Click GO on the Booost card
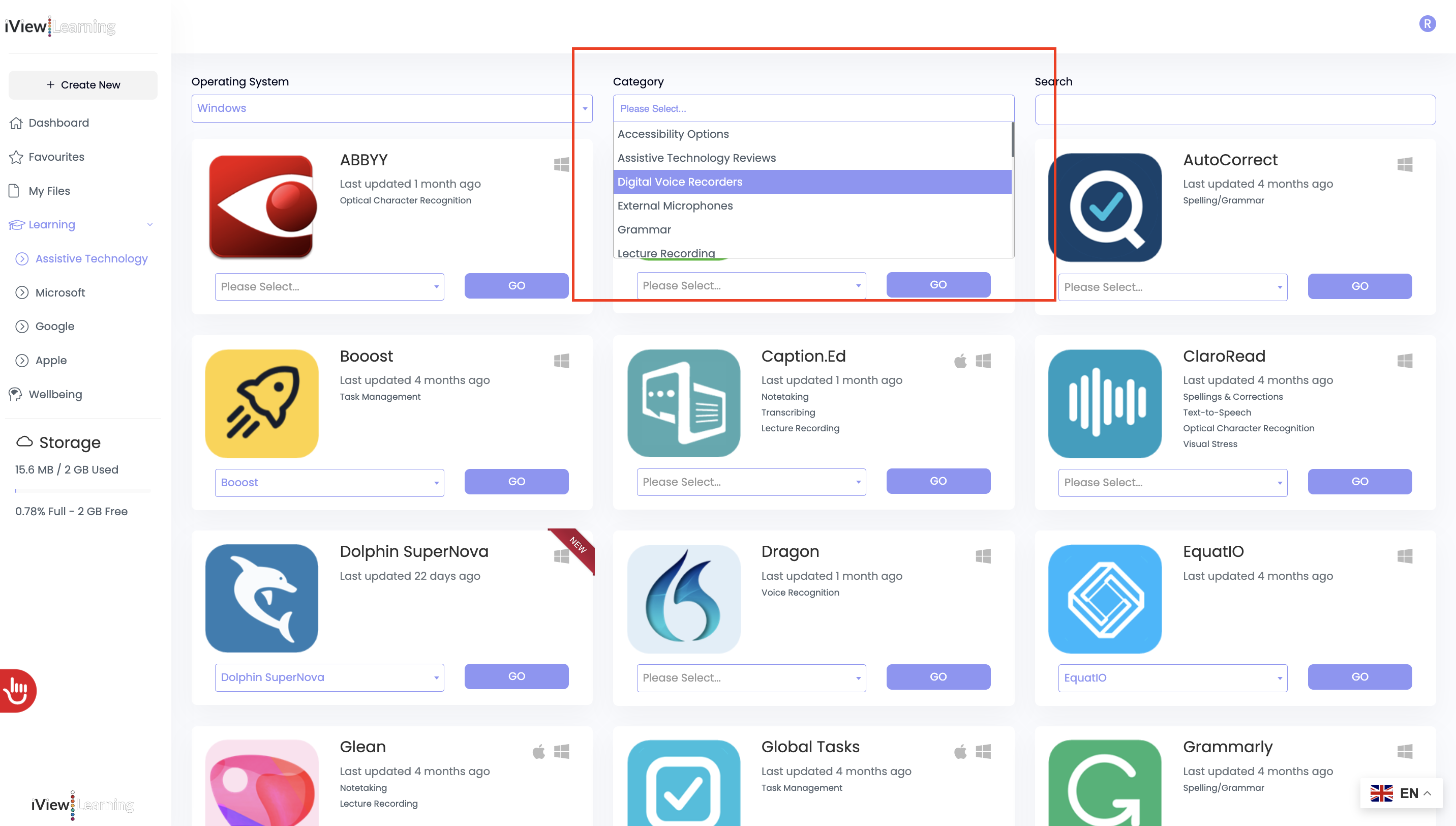Viewport: 1456px width, 826px height. [516, 481]
